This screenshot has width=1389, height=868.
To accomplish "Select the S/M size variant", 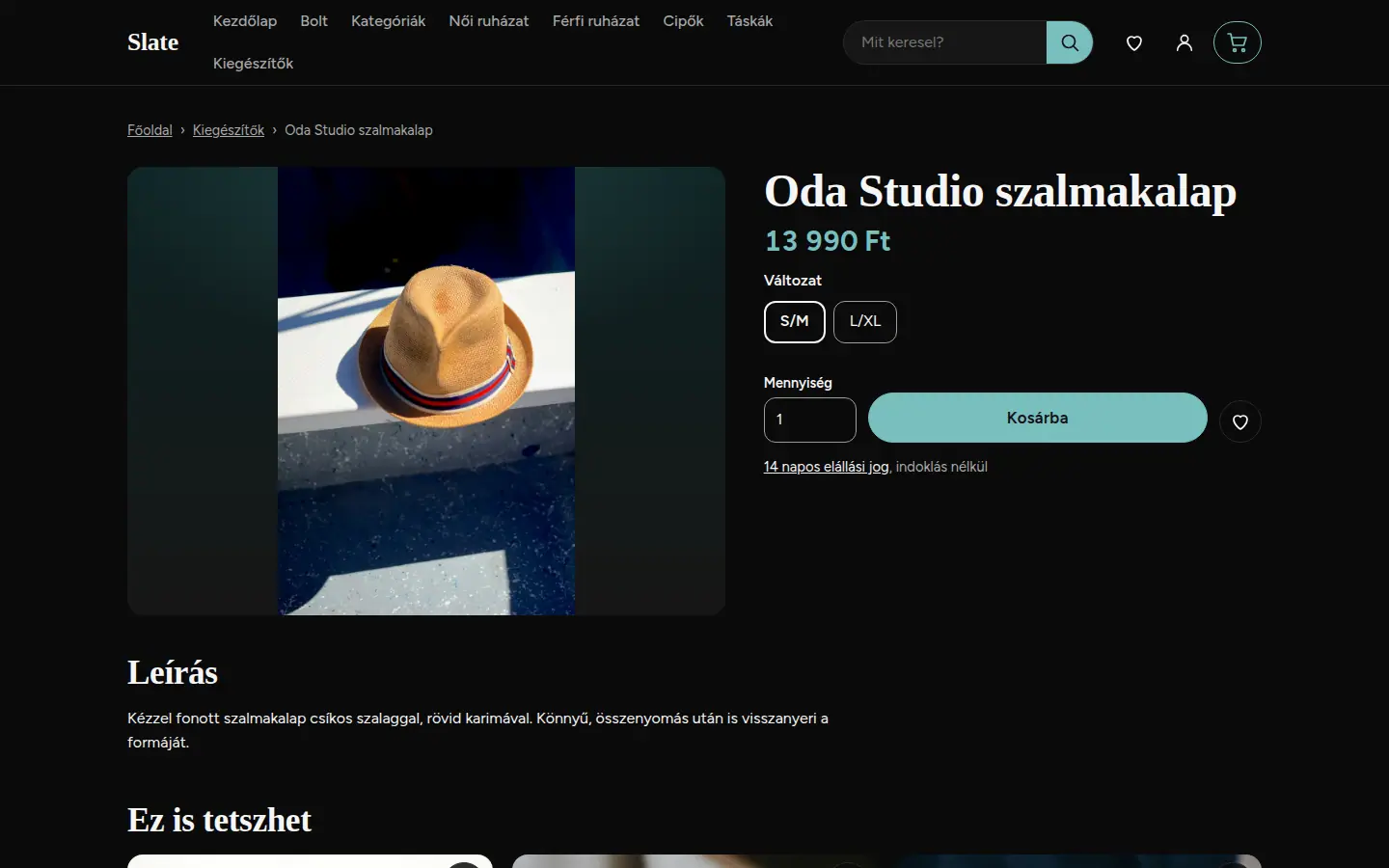I will 795,322.
